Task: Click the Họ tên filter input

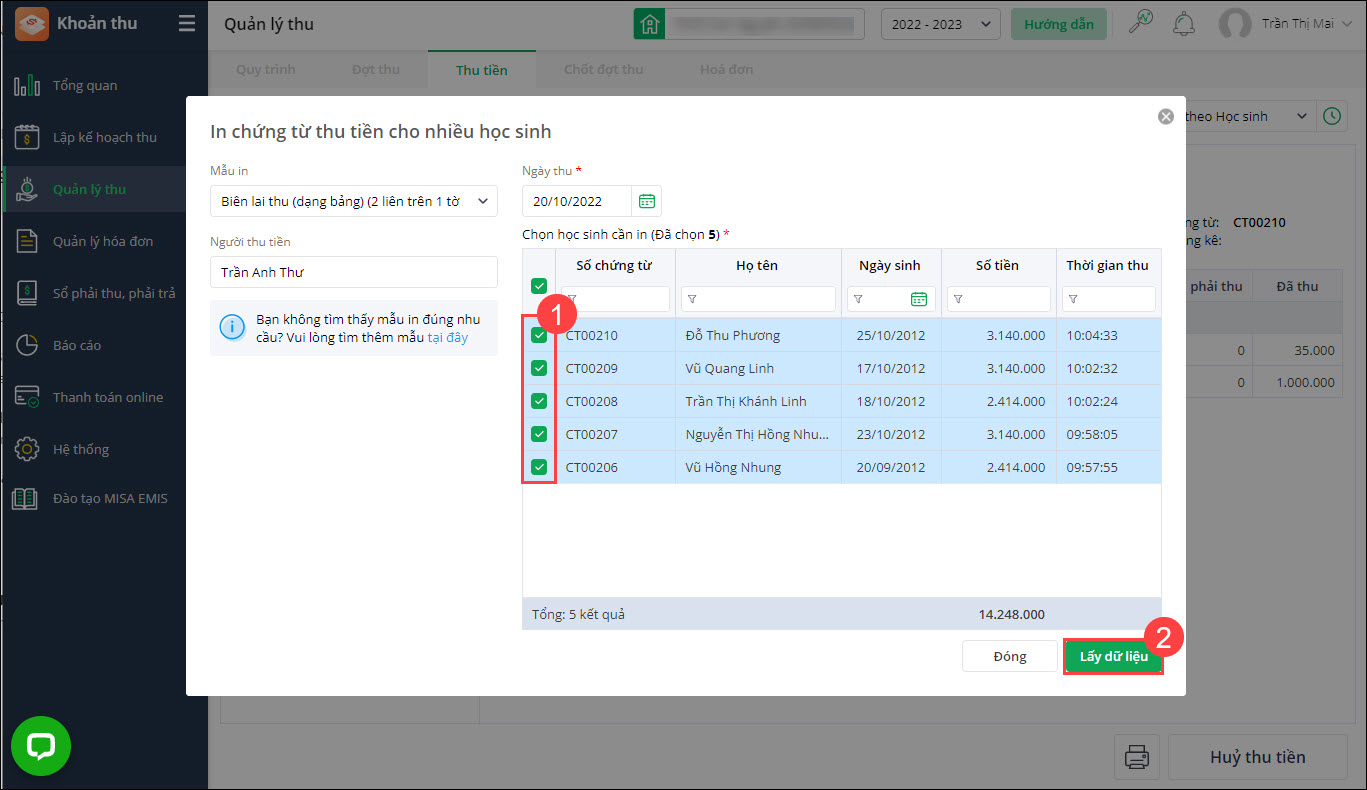Action: (x=758, y=299)
